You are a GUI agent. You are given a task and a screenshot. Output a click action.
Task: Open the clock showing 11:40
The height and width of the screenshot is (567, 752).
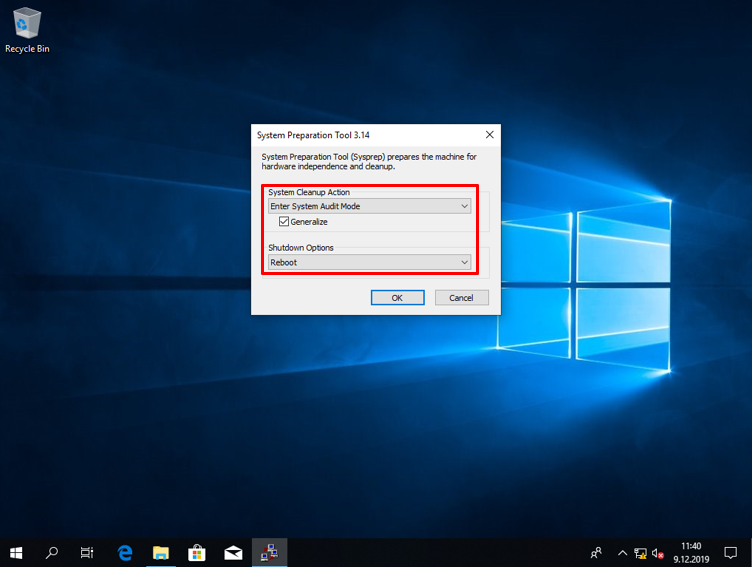pos(691,553)
